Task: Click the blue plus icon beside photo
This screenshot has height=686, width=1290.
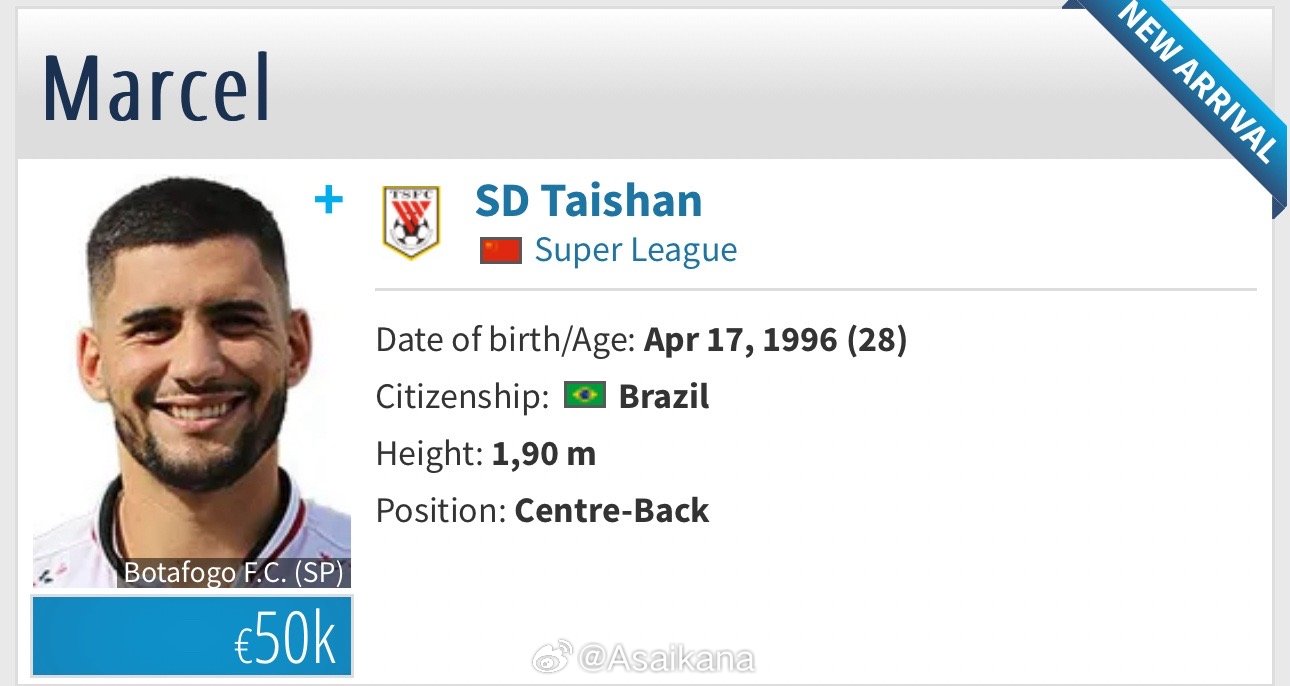Action: pyautogui.click(x=328, y=201)
